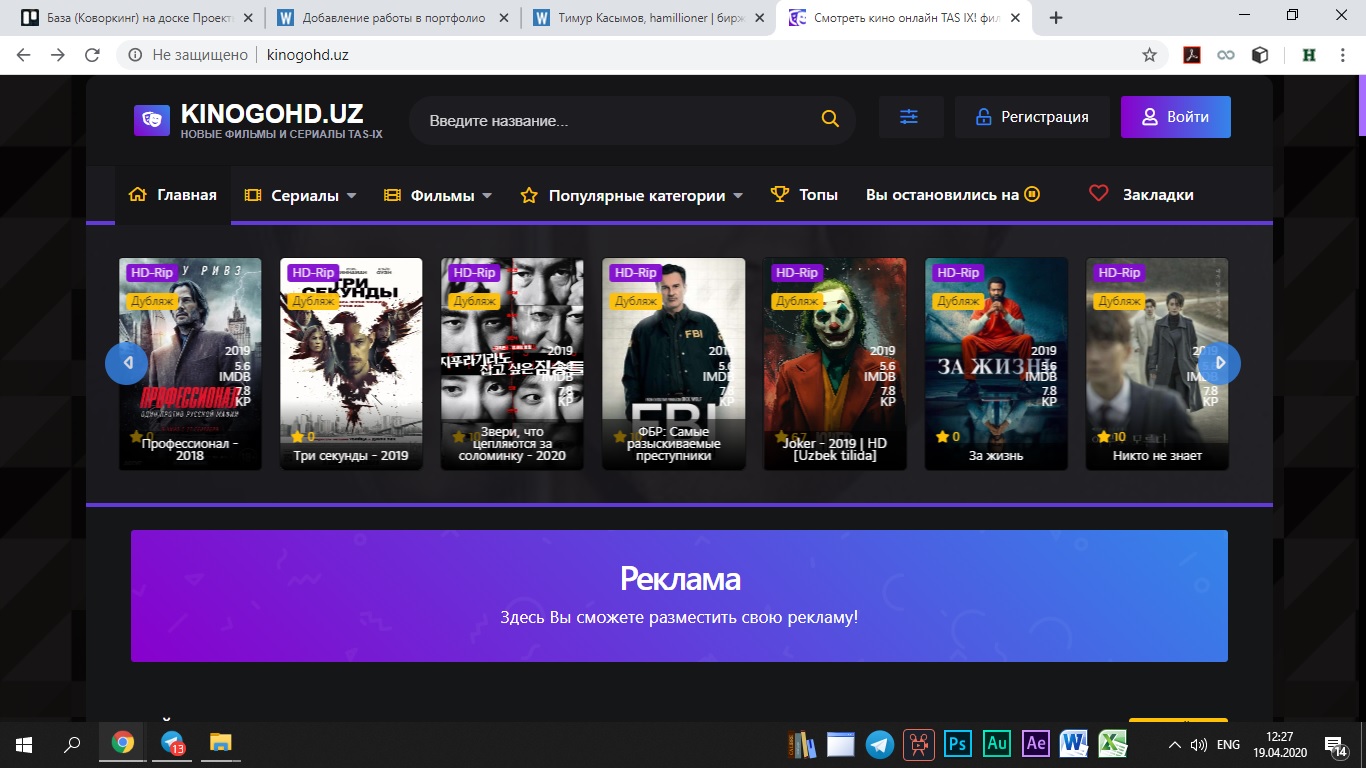Screen dimensions: 1366x768
Task: Open a new browser tab
Action: [1056, 17]
